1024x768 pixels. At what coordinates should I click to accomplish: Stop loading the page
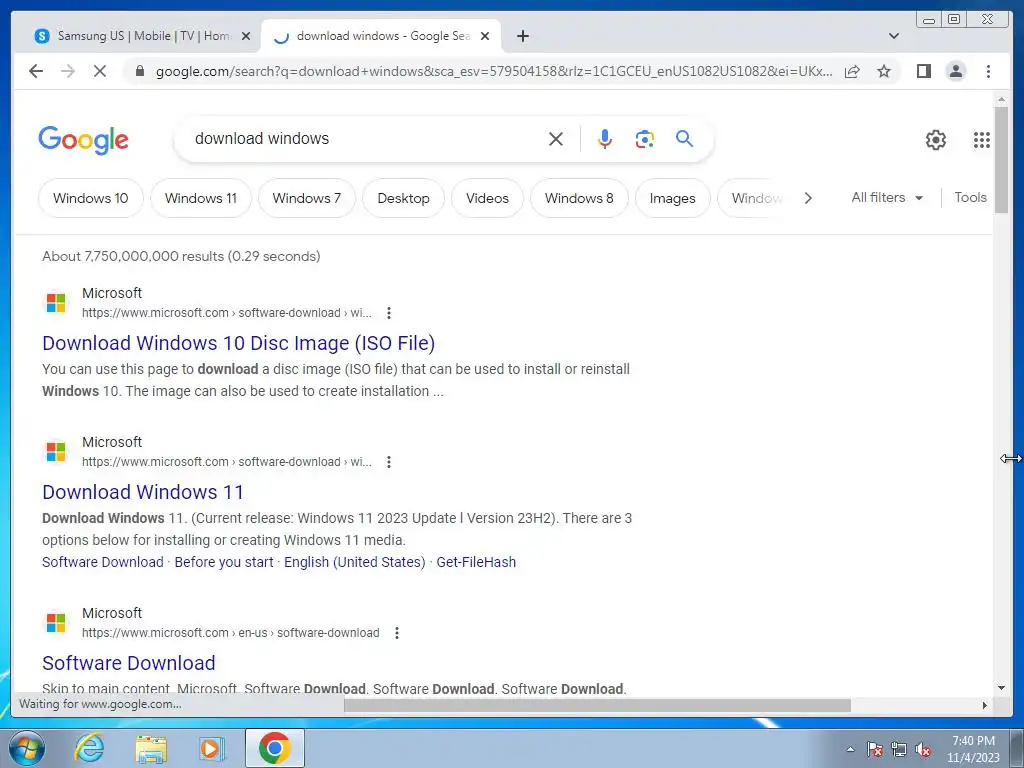click(x=100, y=71)
